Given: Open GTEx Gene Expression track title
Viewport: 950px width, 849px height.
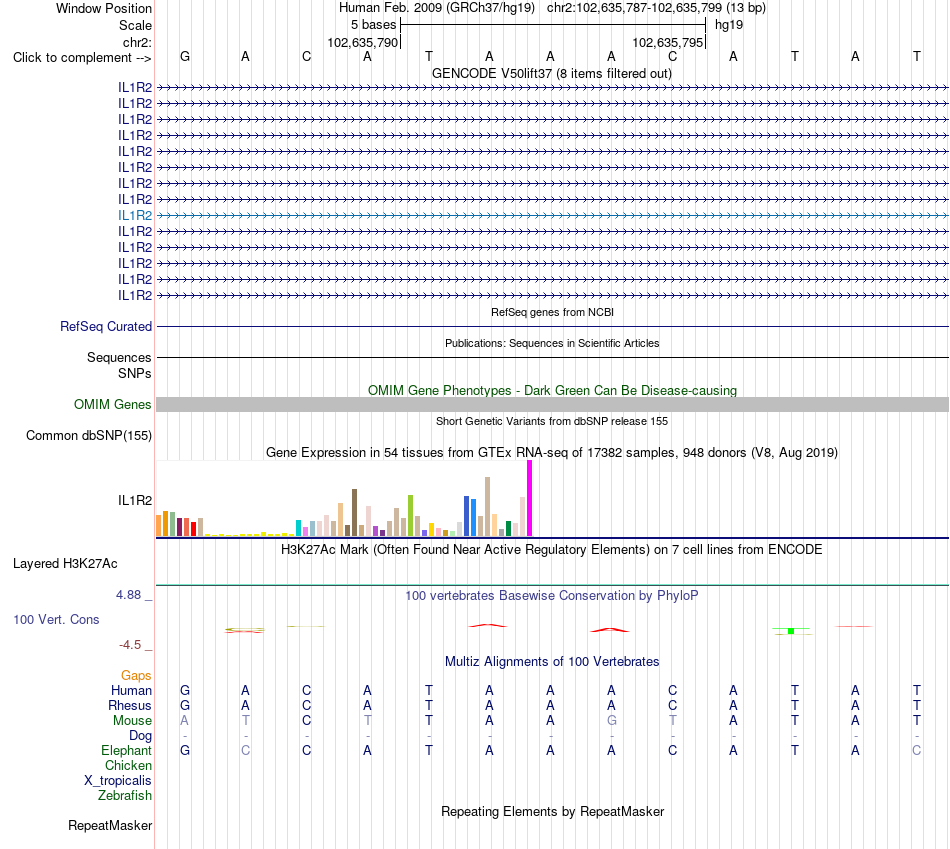Looking at the screenshot, I should pos(552,453).
